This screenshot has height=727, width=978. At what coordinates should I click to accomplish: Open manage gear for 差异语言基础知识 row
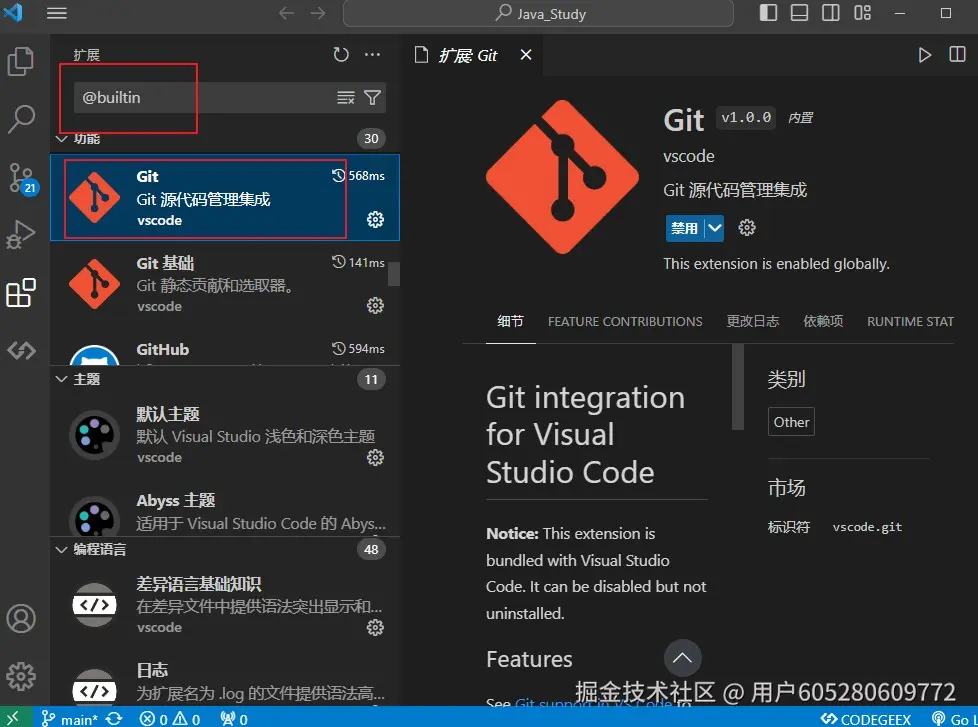coord(375,627)
